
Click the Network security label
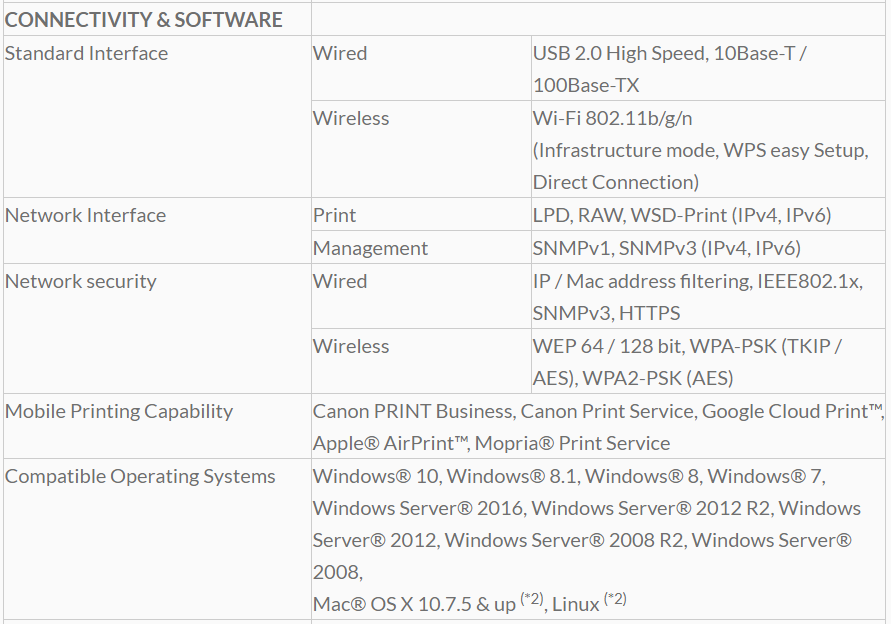(x=81, y=281)
